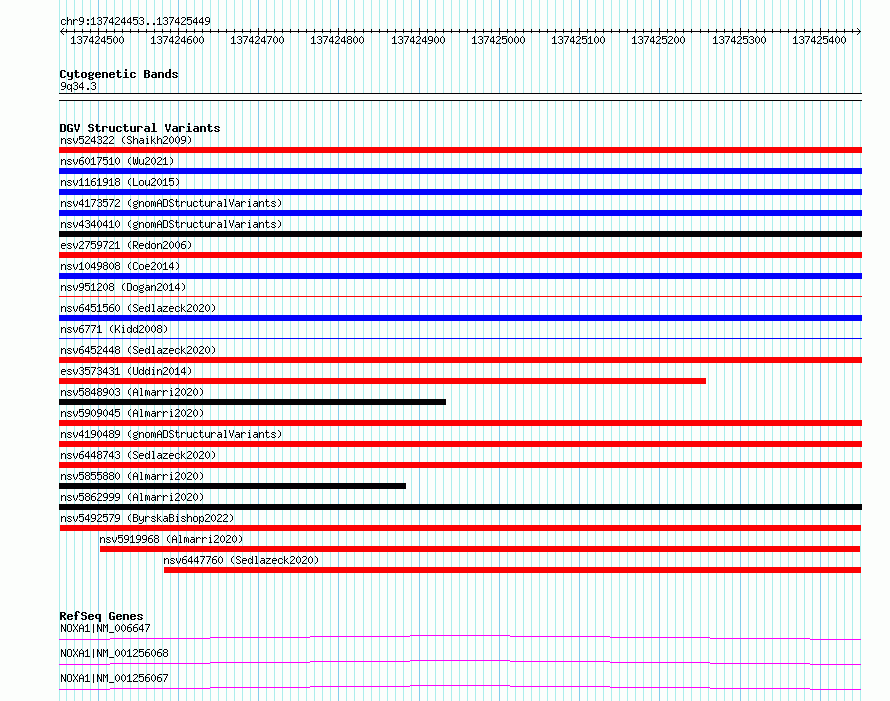The height and width of the screenshot is (701, 890).
Task: Click ruler position 137425200
Action: 658,40
